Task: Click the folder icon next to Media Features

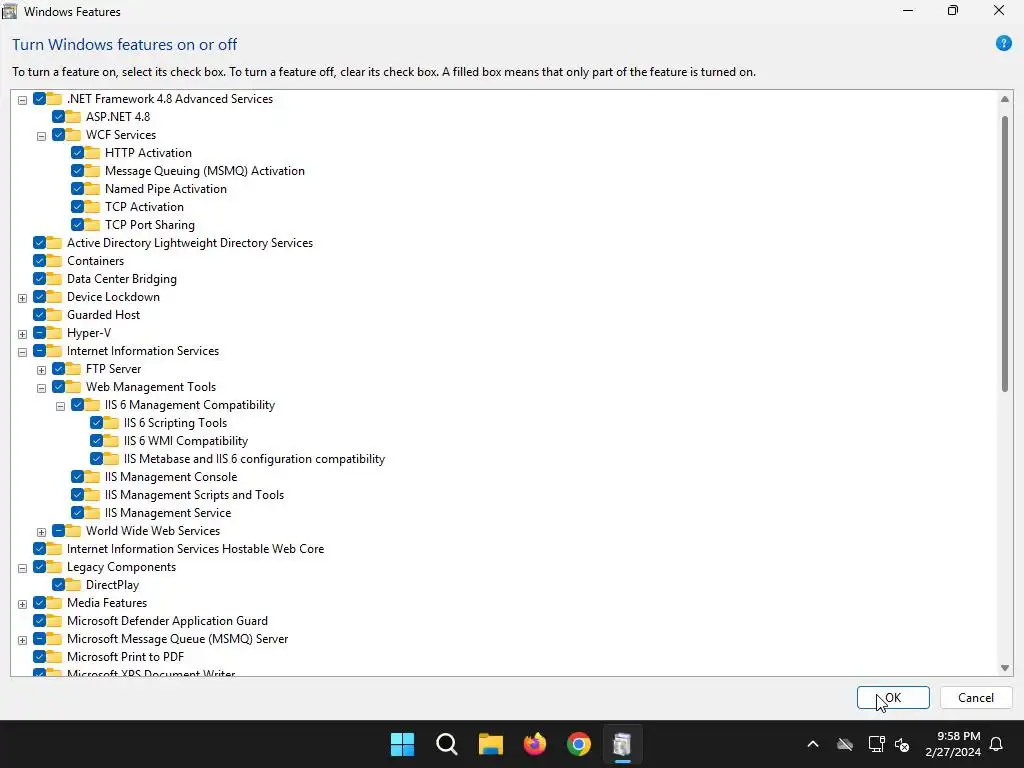Action: pyautogui.click(x=54, y=603)
